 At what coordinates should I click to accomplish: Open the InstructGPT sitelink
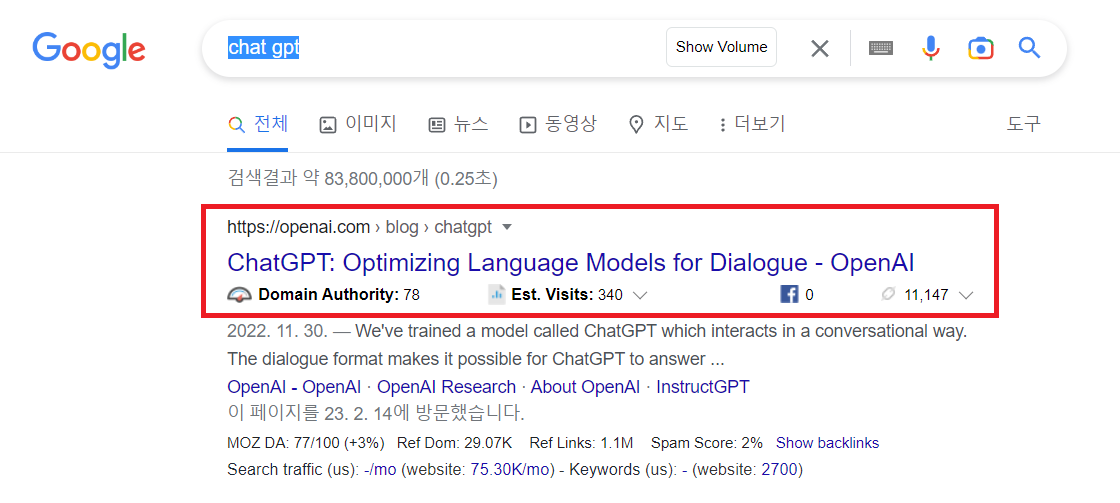coord(703,387)
